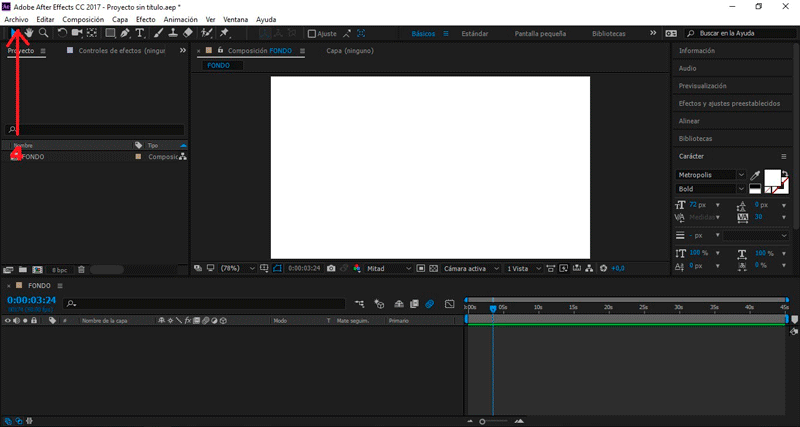Activate the Eraser tool
The height and width of the screenshot is (427, 800).
pos(188,33)
